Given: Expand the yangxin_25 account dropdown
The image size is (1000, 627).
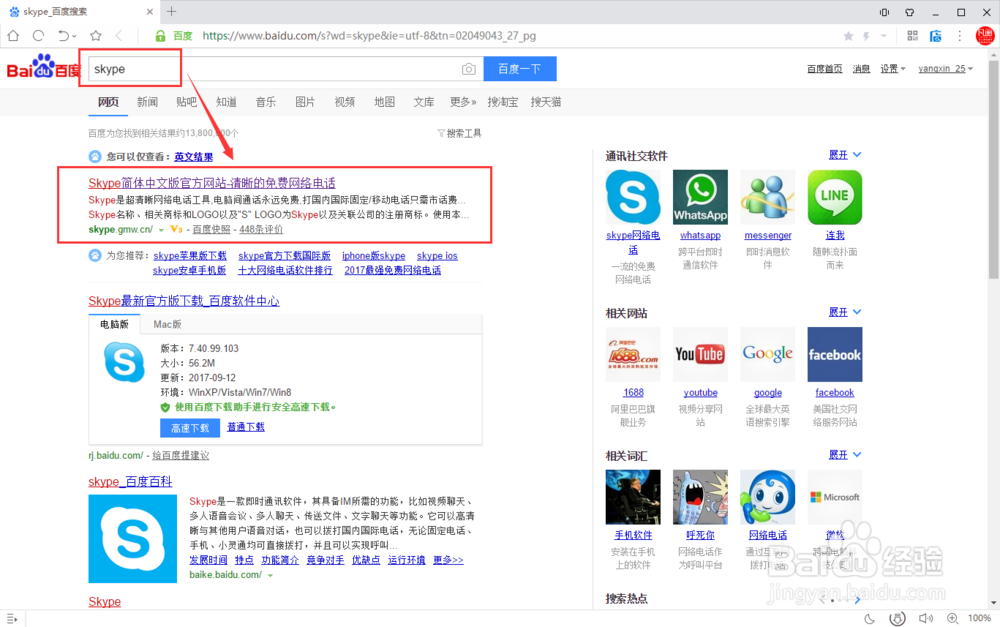Looking at the screenshot, I should tap(945, 69).
